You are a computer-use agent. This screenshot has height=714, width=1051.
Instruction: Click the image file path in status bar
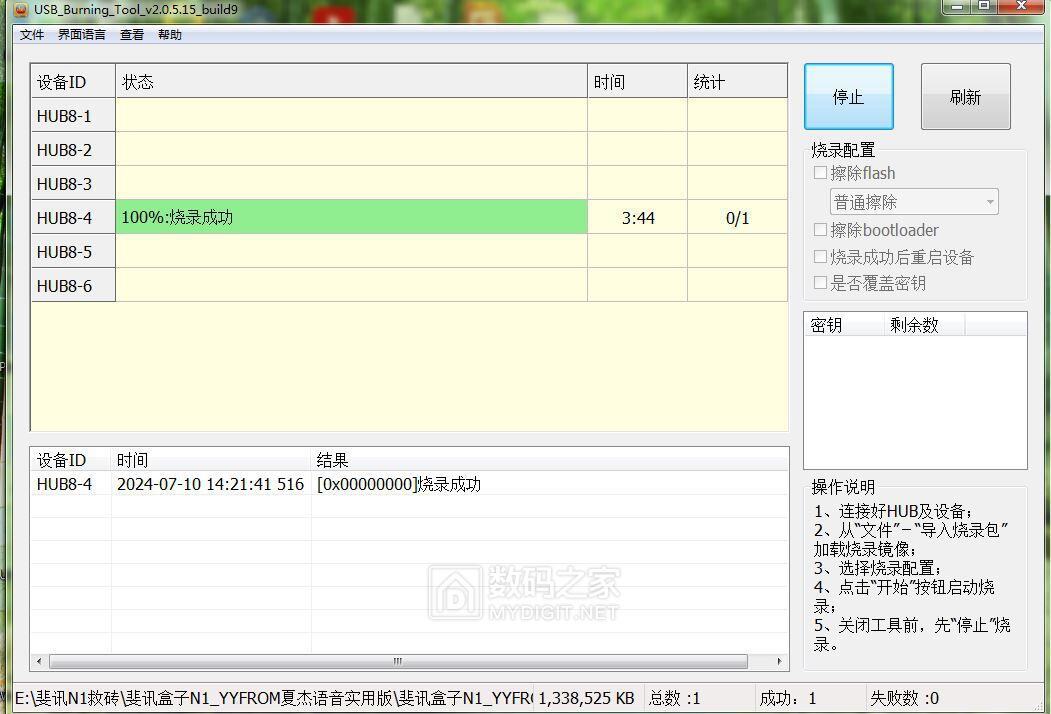point(273,699)
